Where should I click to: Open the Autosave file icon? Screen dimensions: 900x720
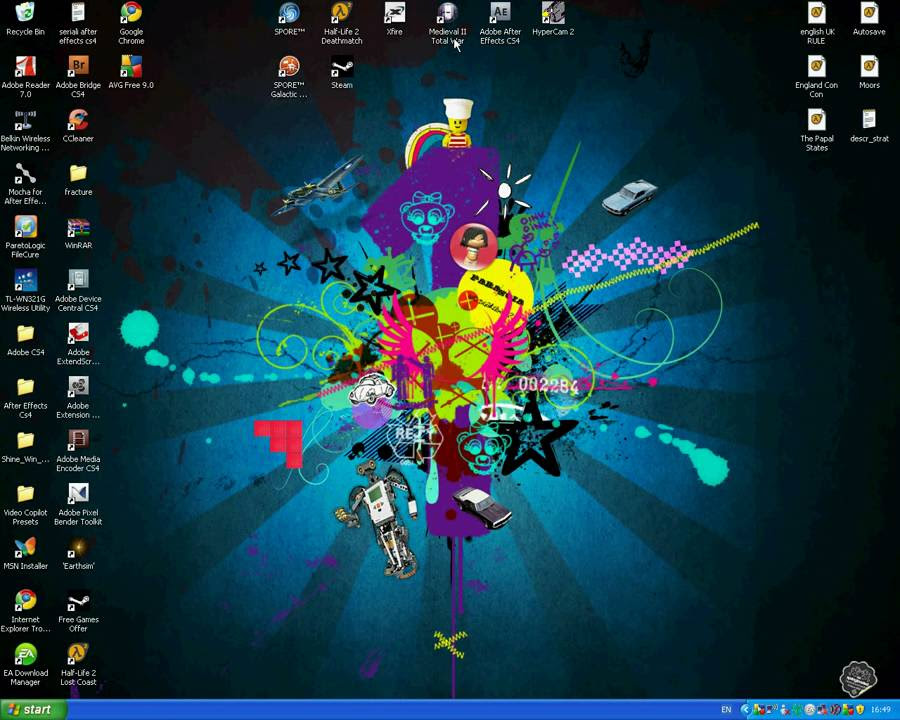tap(869, 13)
